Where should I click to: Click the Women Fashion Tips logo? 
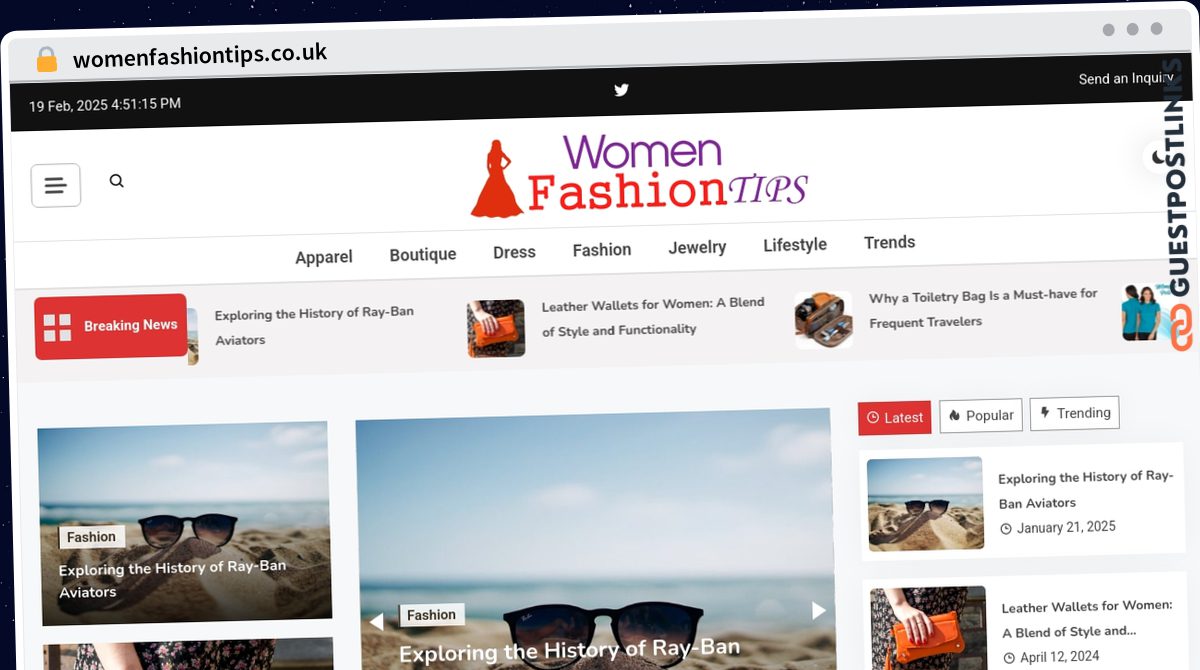(639, 176)
